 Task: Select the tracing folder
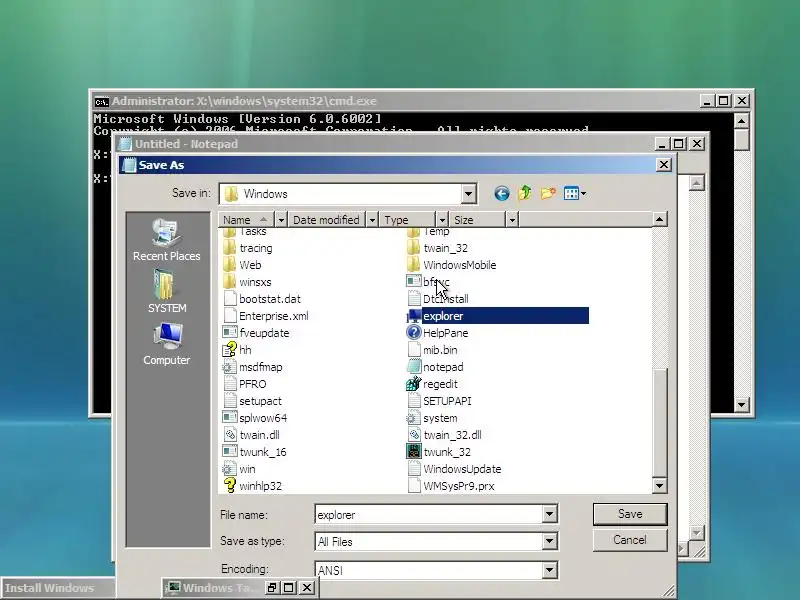point(248,248)
